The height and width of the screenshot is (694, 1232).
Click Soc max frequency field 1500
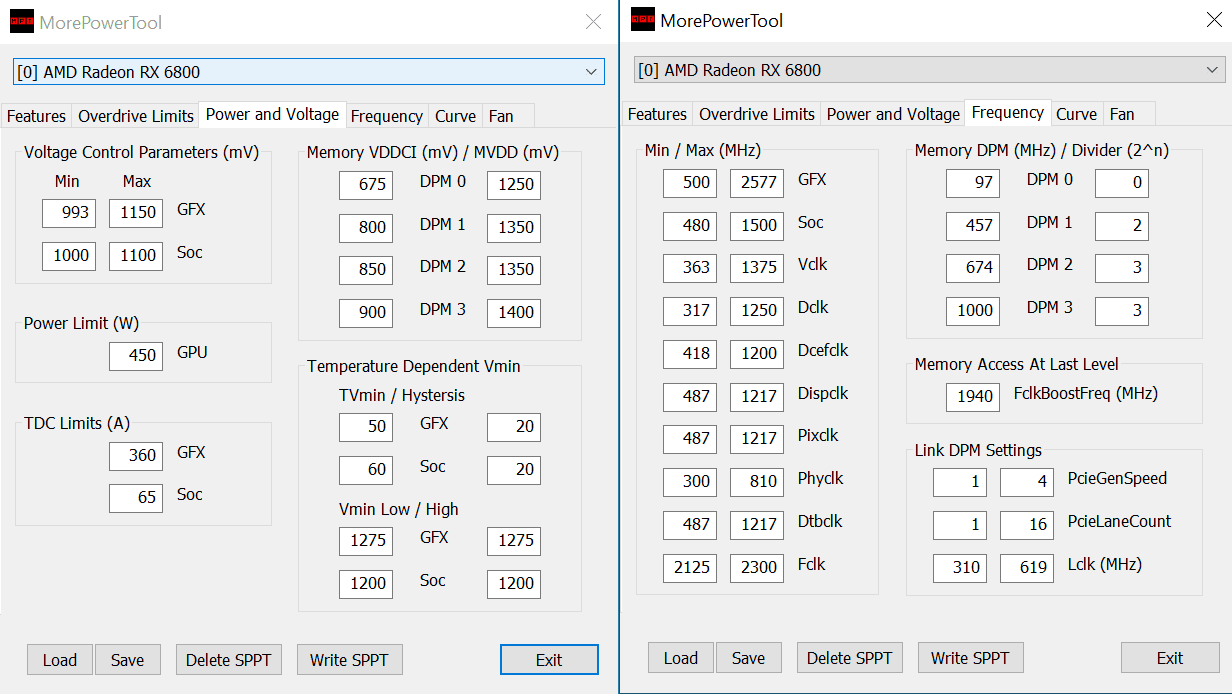[x=757, y=226]
